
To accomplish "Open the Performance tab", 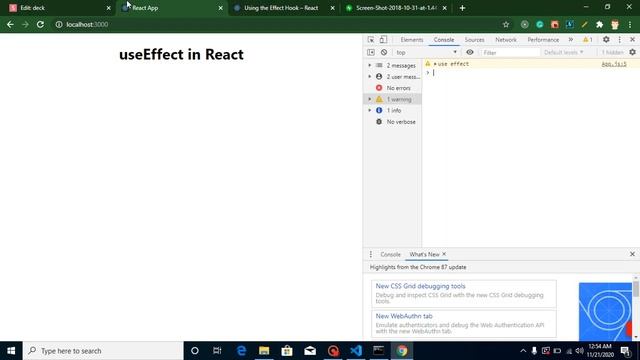I will pyautogui.click(x=543, y=40).
